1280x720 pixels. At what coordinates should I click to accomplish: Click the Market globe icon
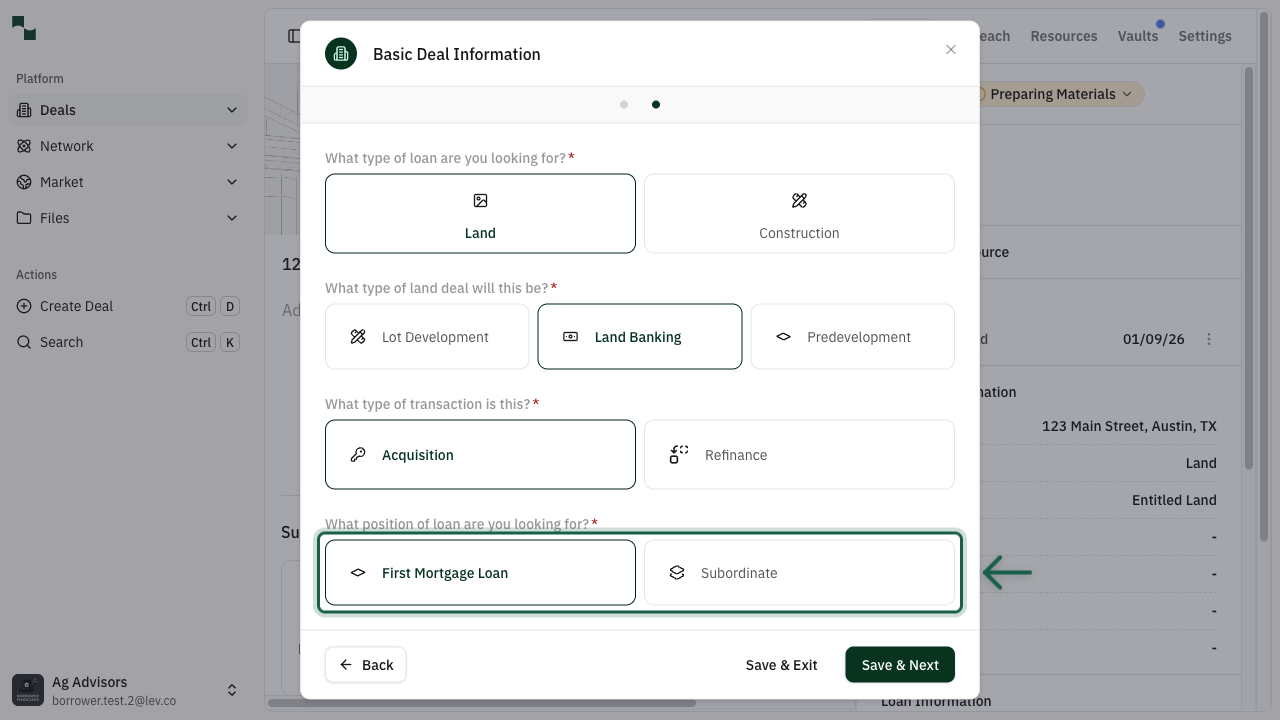click(x=22, y=182)
